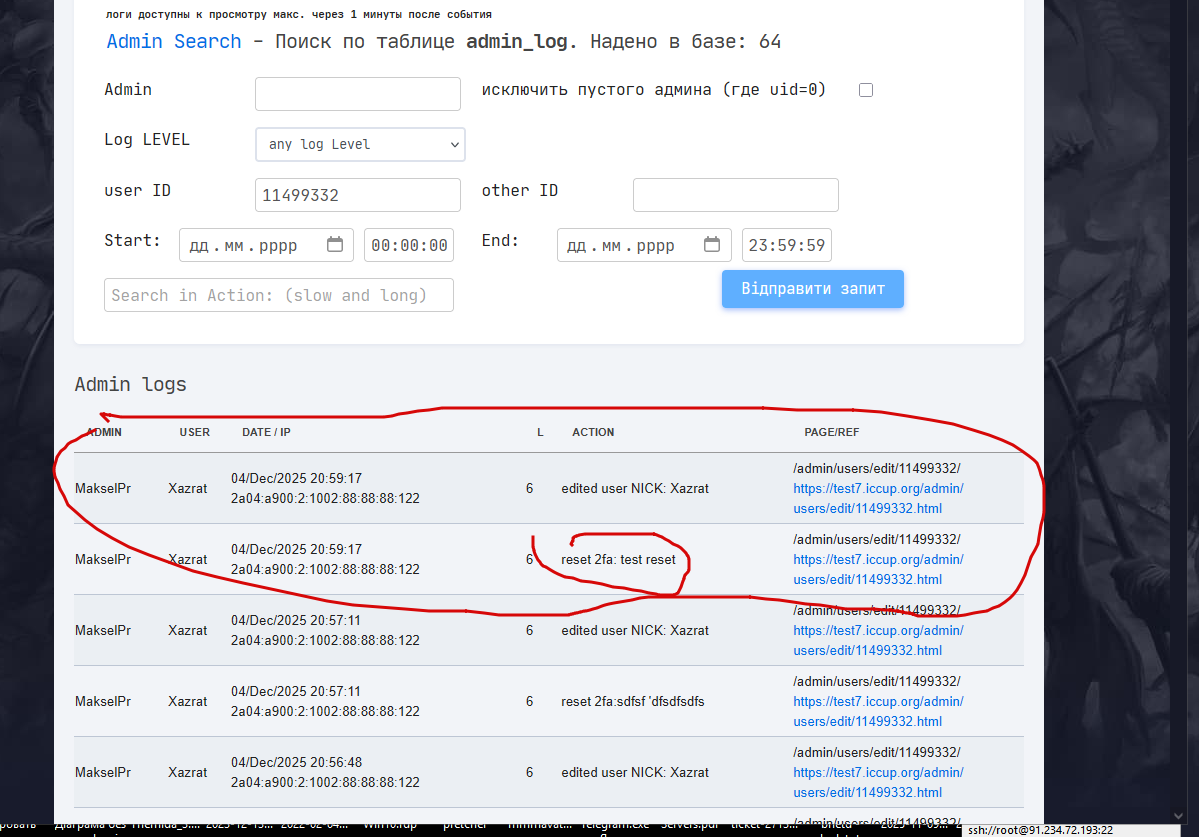Viewport: 1199px width, 837px height.
Task: Select the 'reset 2fa: test reset' action text
Action: 618,560
